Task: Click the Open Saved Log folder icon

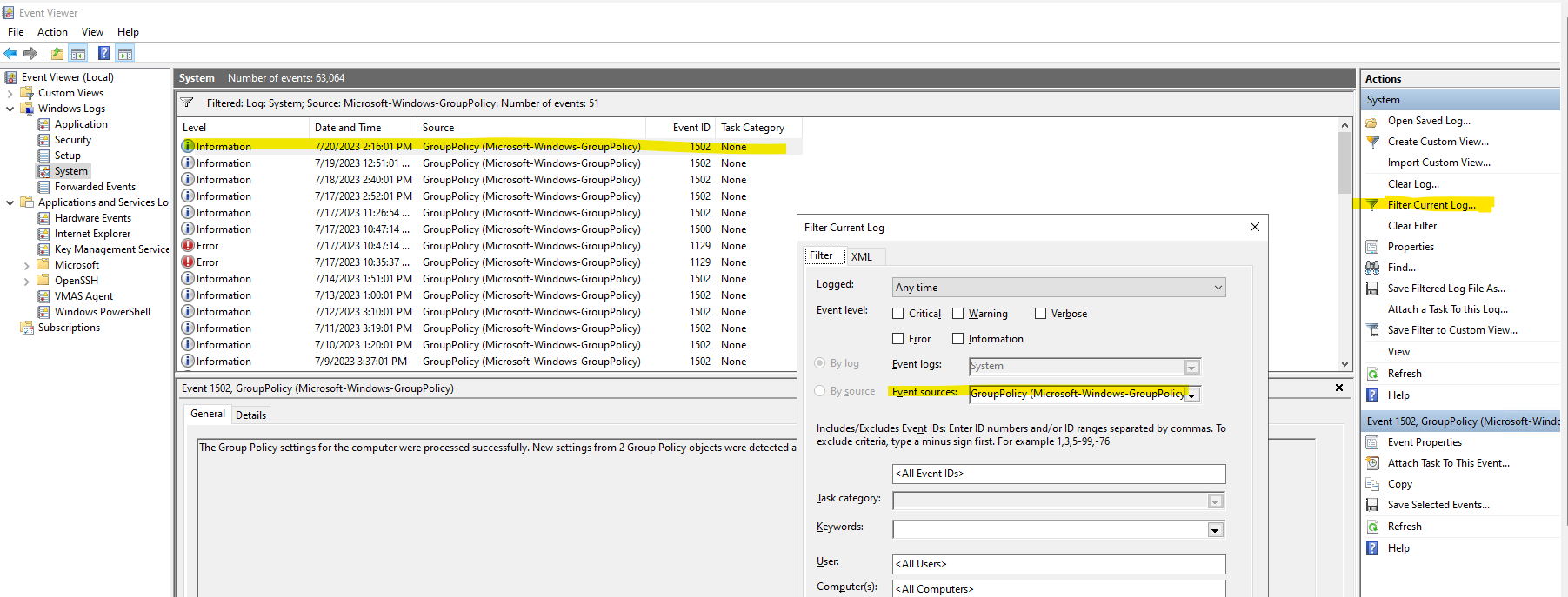Action: (x=1372, y=121)
